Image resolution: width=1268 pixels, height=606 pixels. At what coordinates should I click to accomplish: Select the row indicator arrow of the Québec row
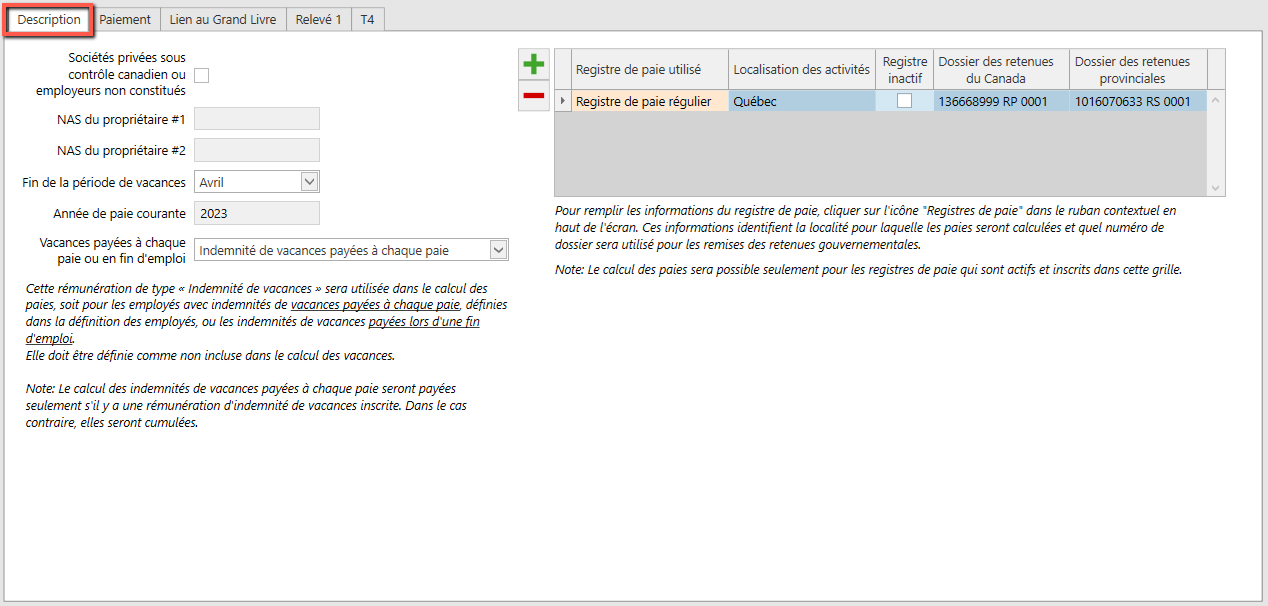562,101
